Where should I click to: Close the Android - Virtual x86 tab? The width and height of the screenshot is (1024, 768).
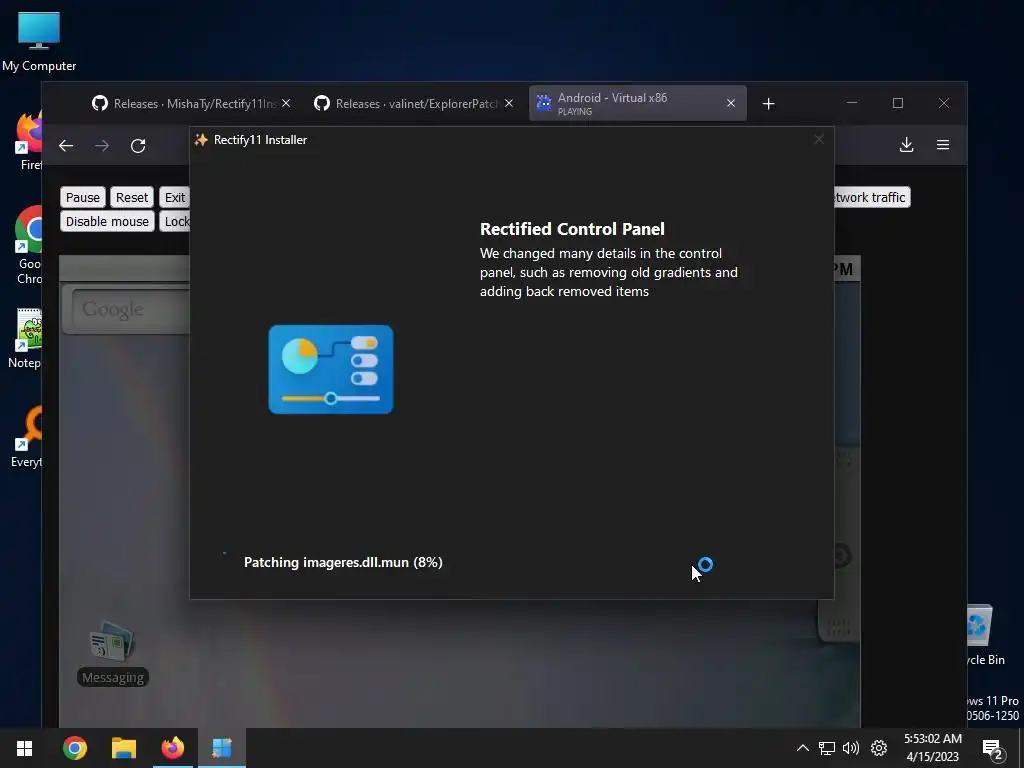tap(731, 103)
